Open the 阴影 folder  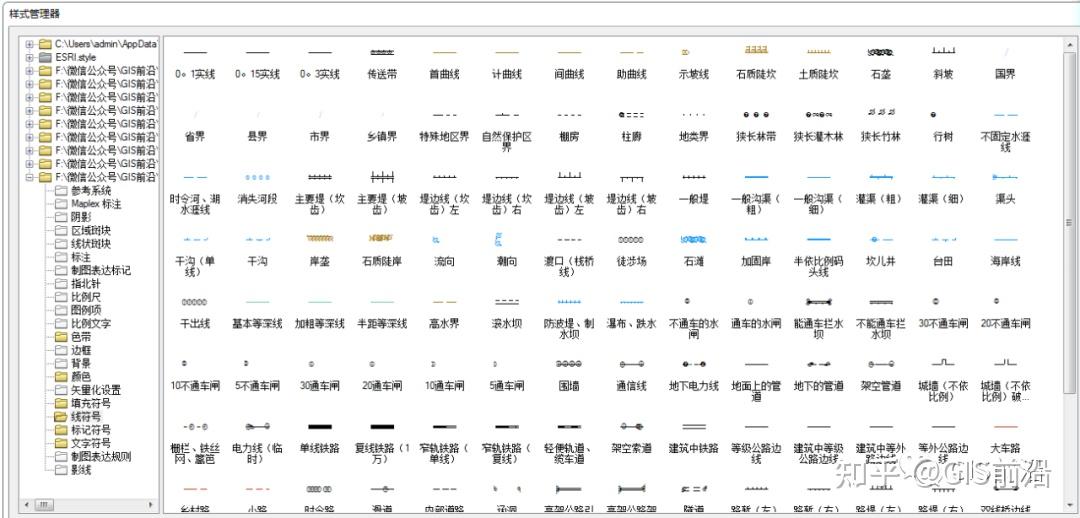click(81, 217)
